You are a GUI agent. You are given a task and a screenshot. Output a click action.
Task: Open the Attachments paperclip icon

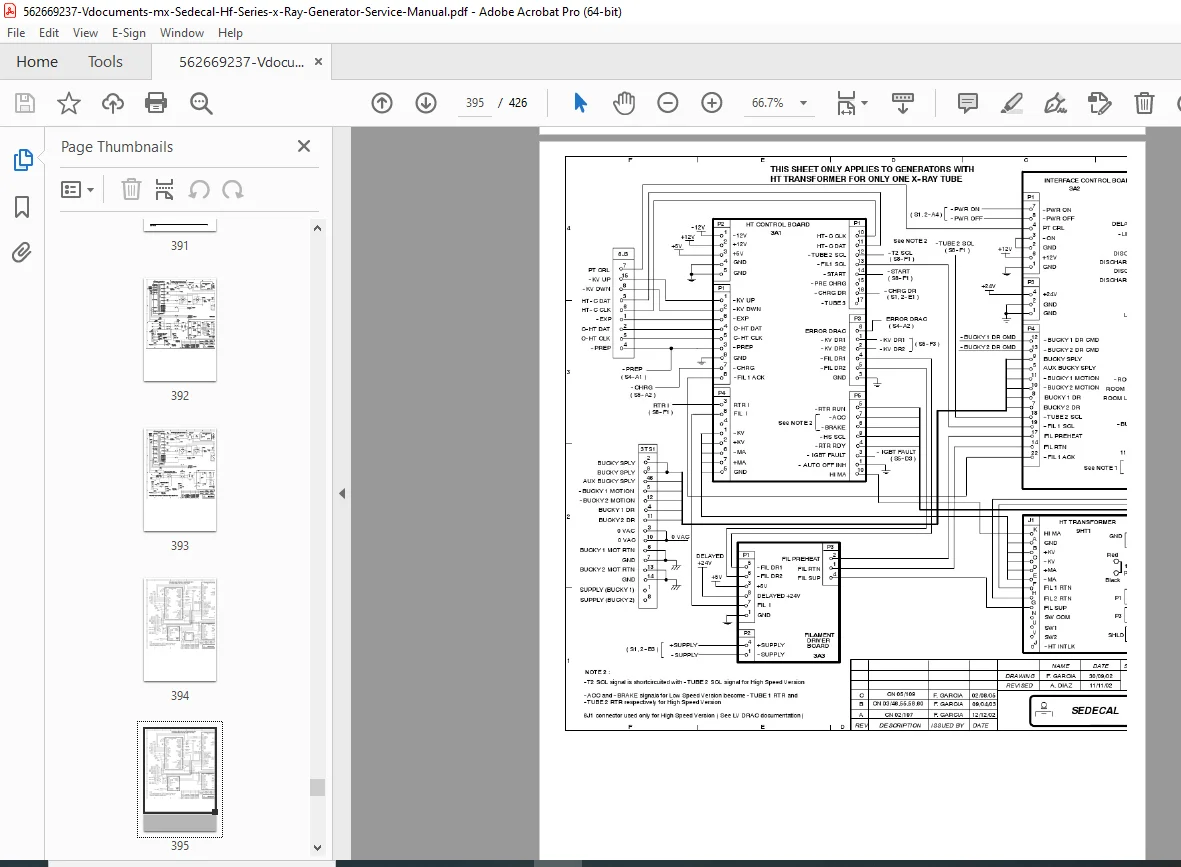(x=22, y=252)
